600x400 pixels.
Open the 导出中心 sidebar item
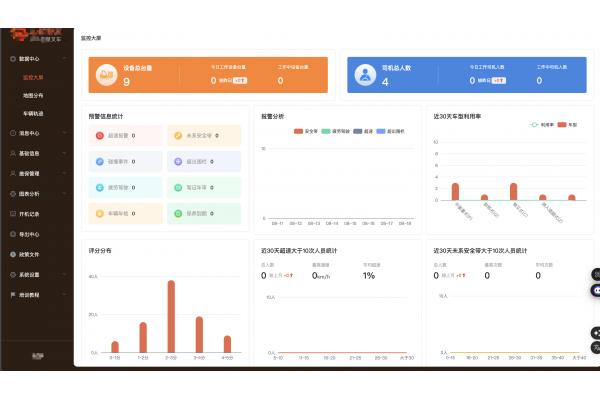(x=29, y=234)
